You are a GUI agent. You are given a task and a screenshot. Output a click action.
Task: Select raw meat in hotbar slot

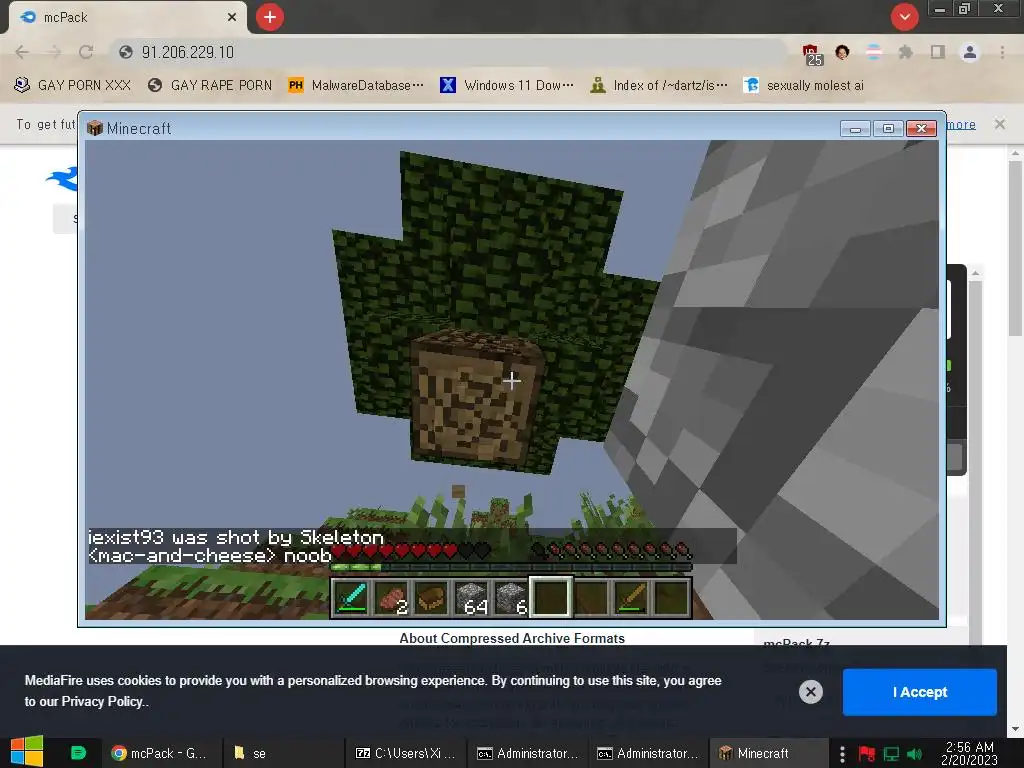(x=391, y=598)
